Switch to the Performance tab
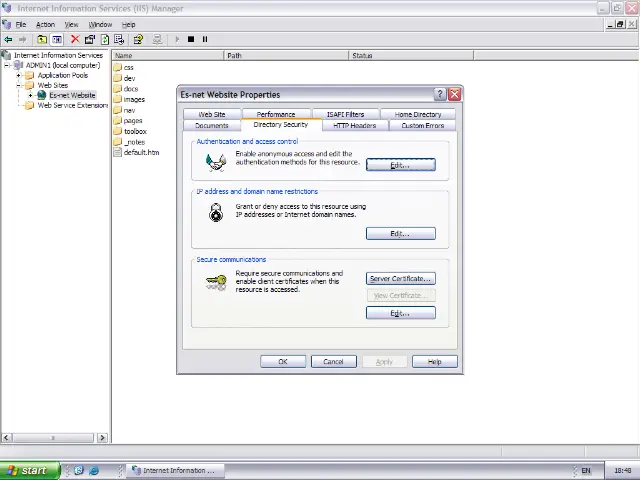 tap(276, 114)
